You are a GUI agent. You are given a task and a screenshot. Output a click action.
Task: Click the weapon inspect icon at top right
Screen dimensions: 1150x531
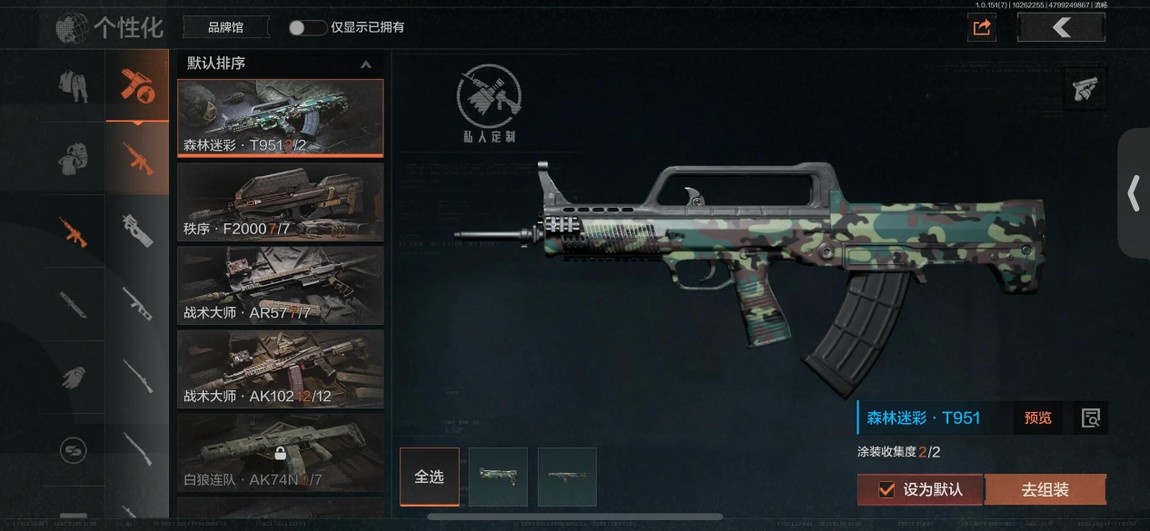point(1085,89)
